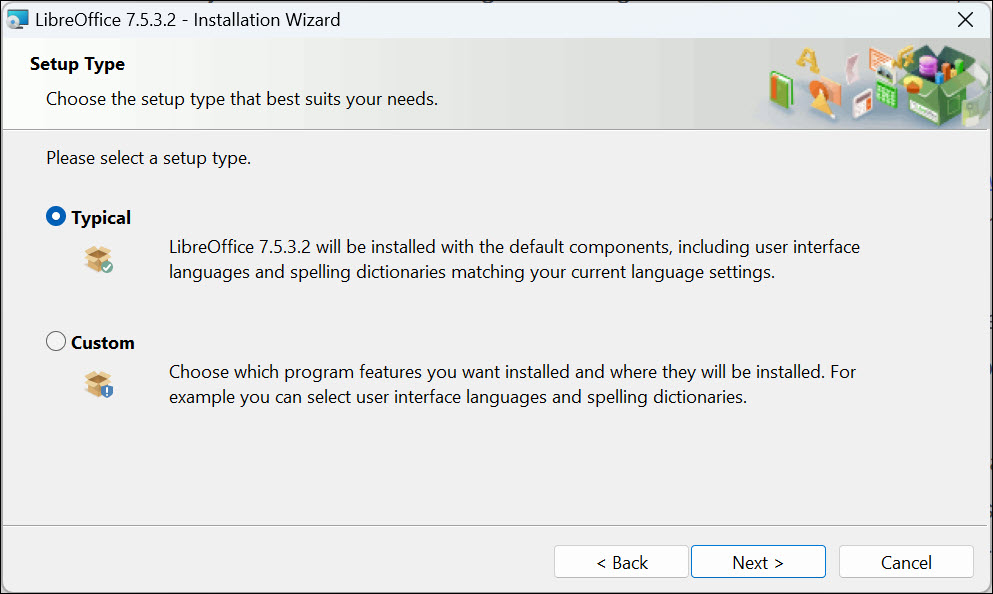Click the "LibreOffice 7.5.3.2 - Installation Wizard" window title
This screenshot has height=594, width=993.
click(188, 20)
